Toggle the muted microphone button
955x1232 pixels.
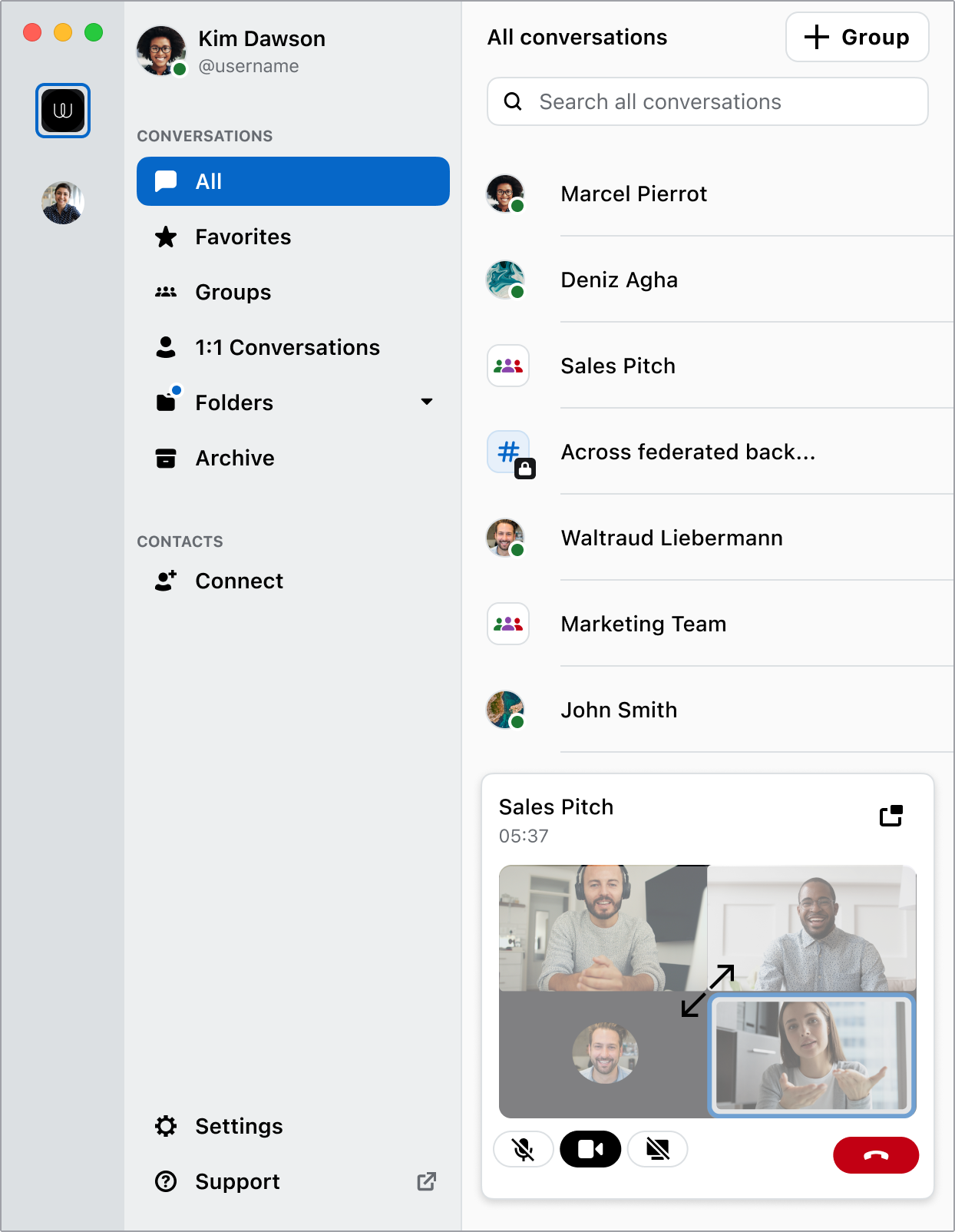tap(524, 1149)
